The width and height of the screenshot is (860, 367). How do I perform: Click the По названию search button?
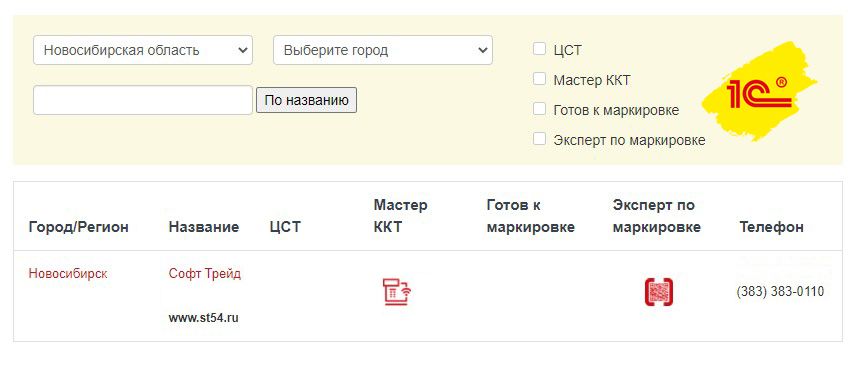point(306,100)
